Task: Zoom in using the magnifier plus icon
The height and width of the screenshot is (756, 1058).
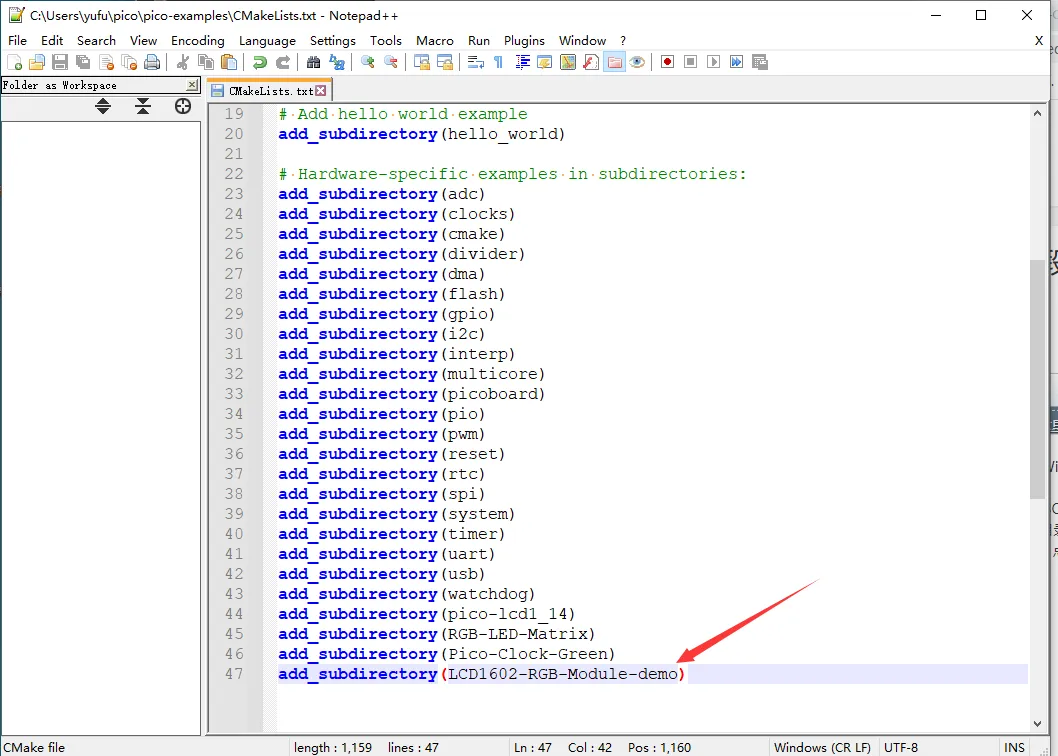Action: (x=368, y=62)
